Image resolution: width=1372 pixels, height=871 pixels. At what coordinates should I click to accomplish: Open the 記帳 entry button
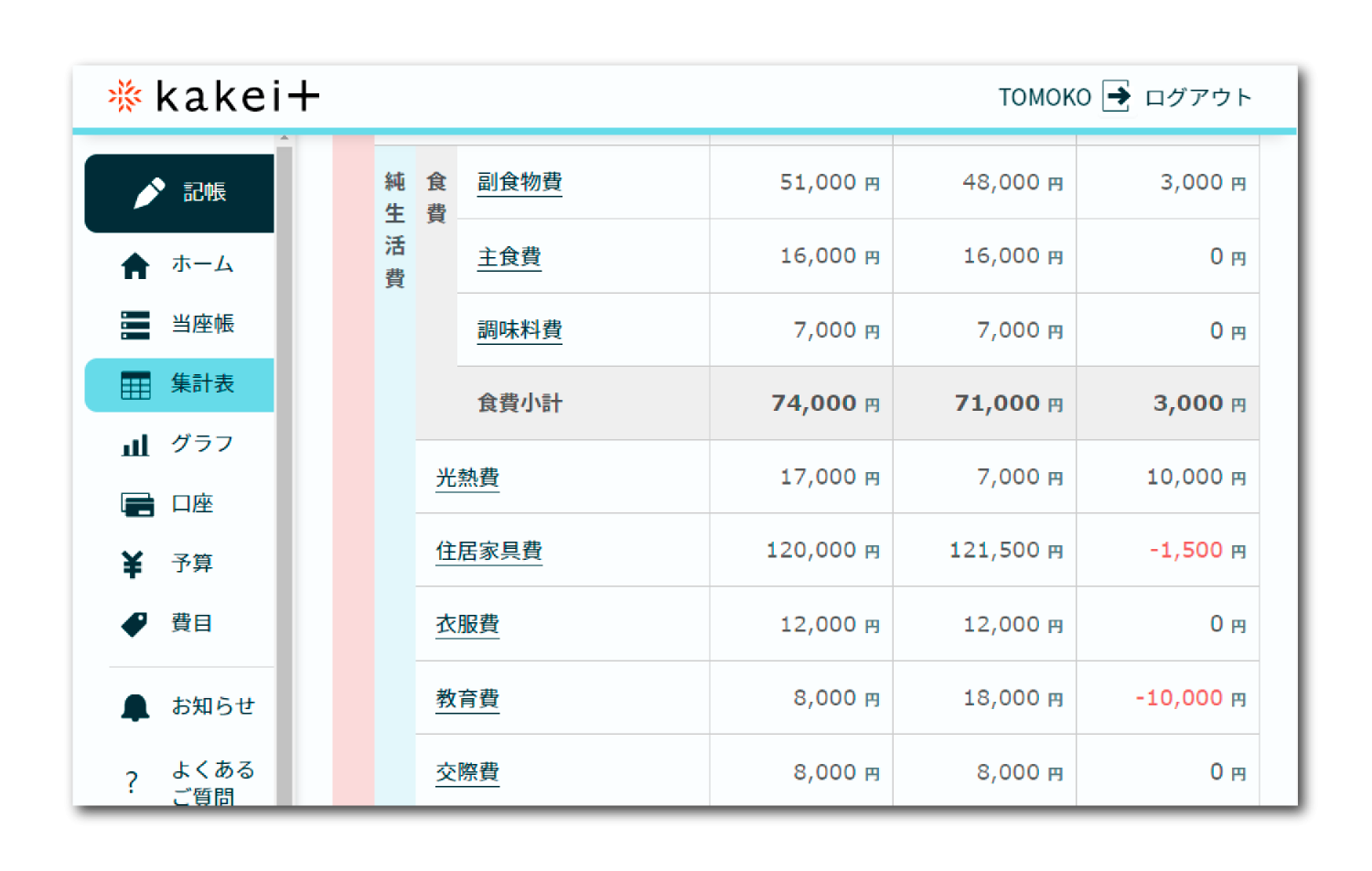tap(179, 193)
